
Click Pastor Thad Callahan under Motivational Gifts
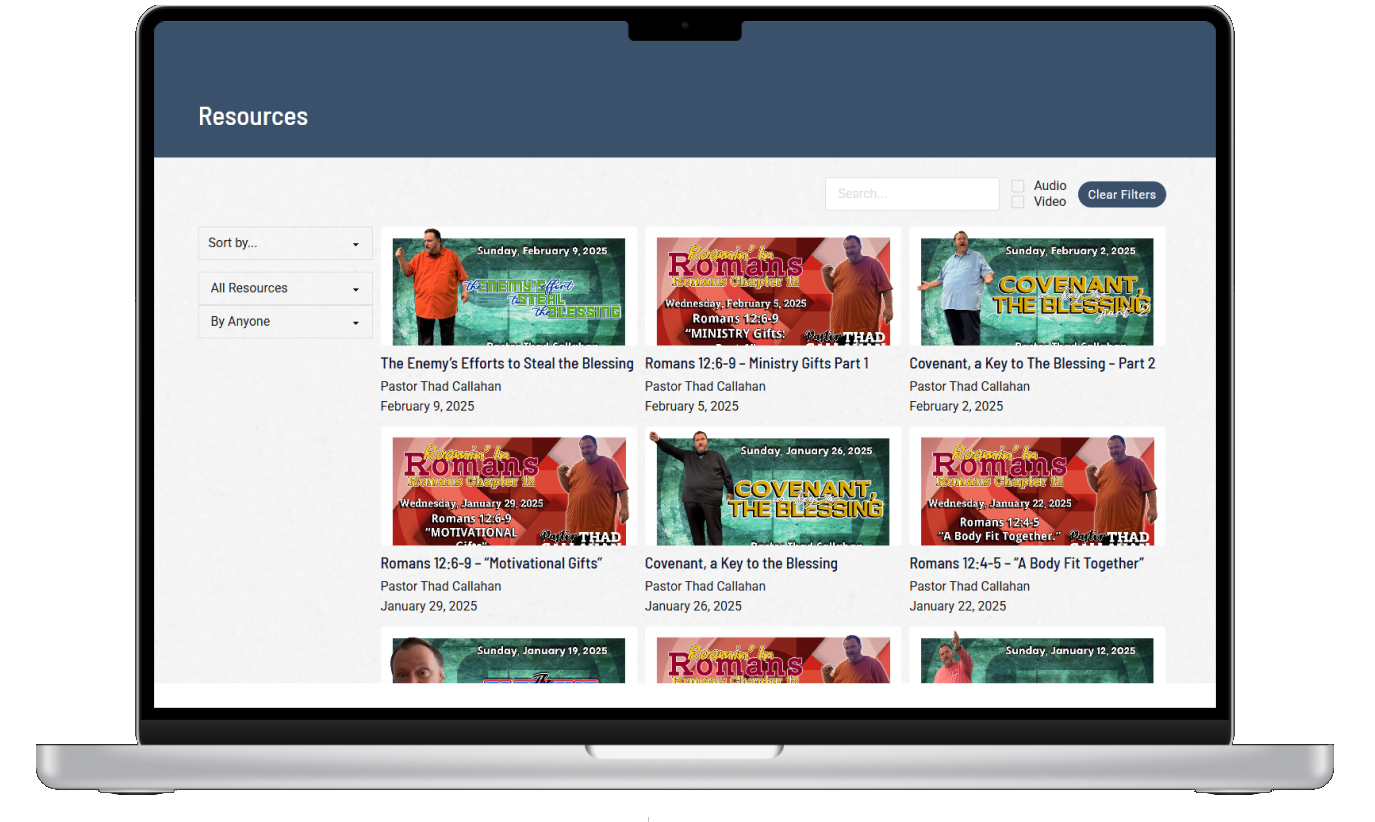(x=441, y=587)
